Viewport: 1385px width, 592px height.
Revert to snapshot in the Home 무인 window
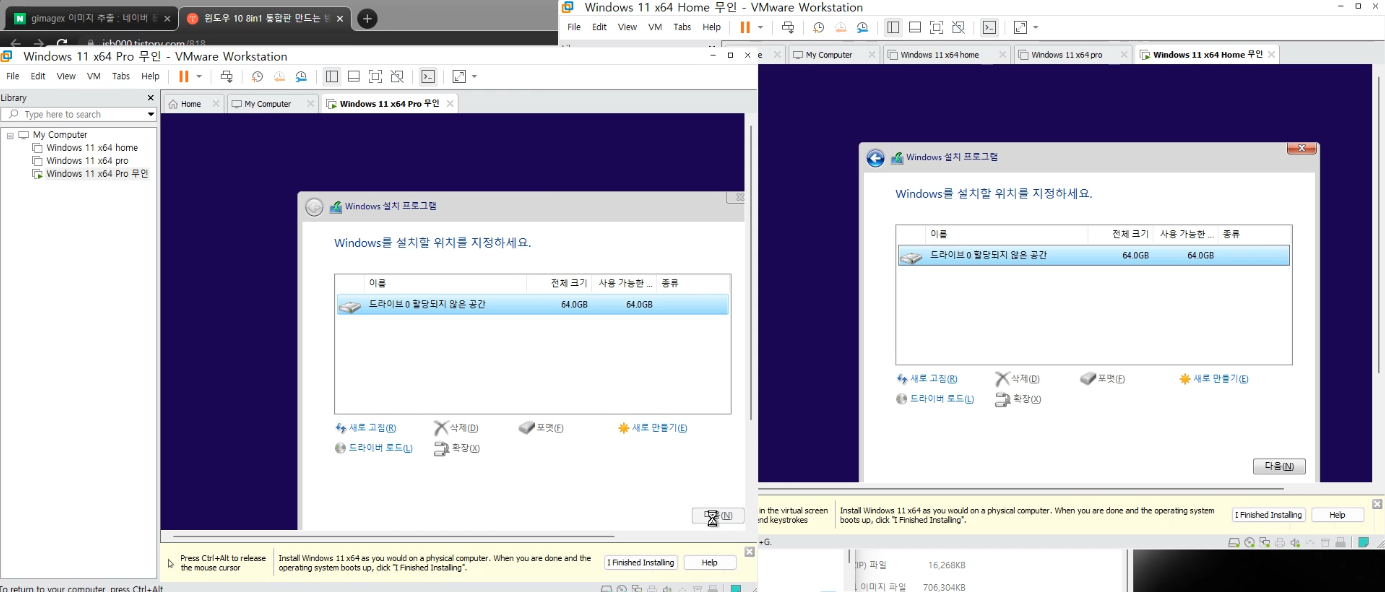[x=840, y=27]
